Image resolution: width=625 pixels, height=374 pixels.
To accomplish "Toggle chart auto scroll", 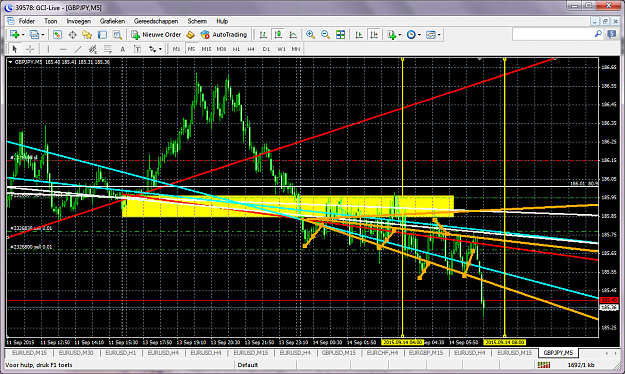I will pyautogui.click(x=359, y=35).
